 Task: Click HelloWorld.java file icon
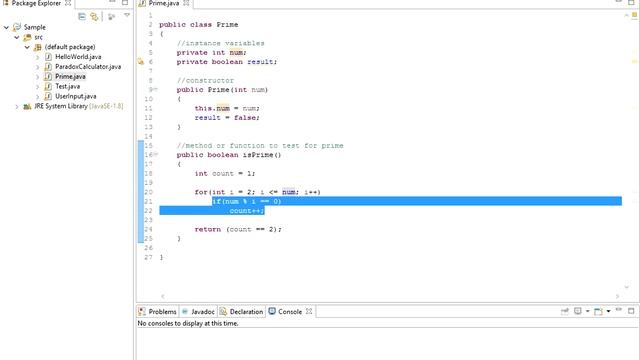click(x=48, y=57)
